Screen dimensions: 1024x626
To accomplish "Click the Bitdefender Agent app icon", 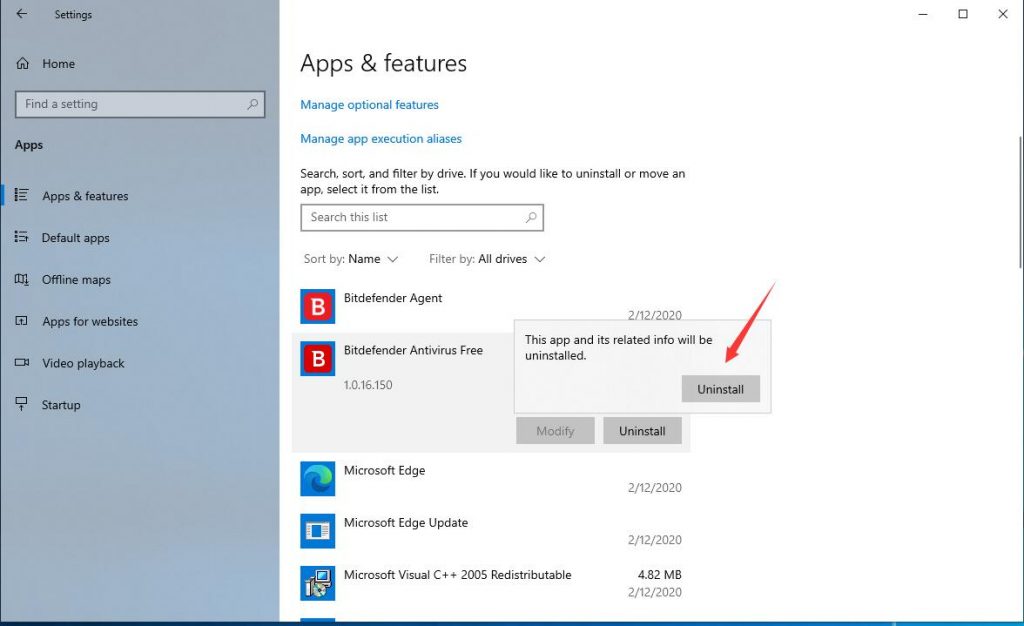I will pyautogui.click(x=317, y=306).
